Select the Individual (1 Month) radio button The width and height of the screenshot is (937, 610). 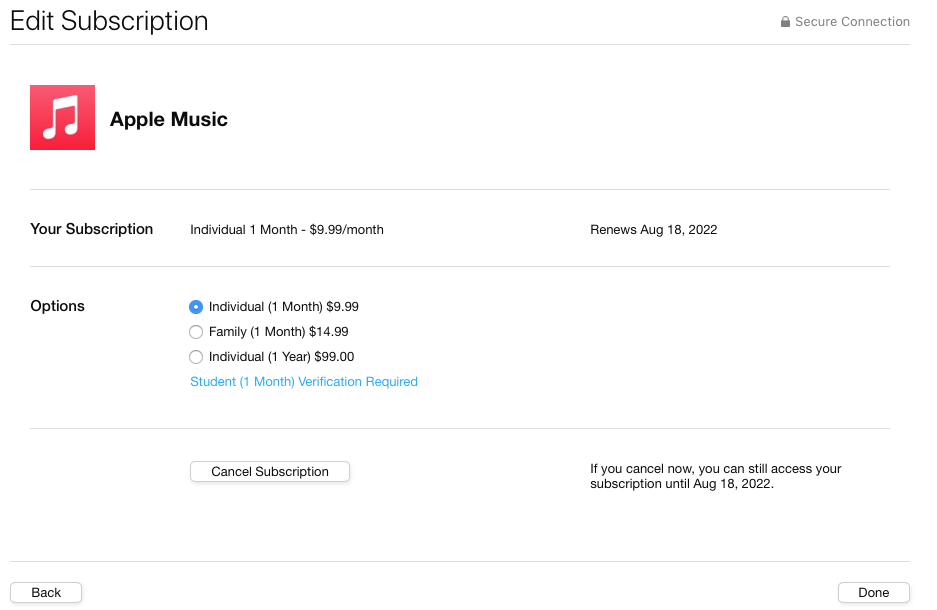point(196,307)
